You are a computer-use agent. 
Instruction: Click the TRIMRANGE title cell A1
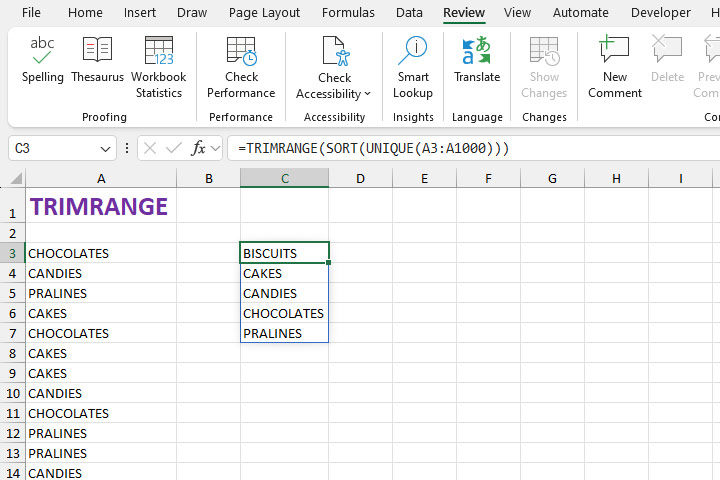[101, 205]
